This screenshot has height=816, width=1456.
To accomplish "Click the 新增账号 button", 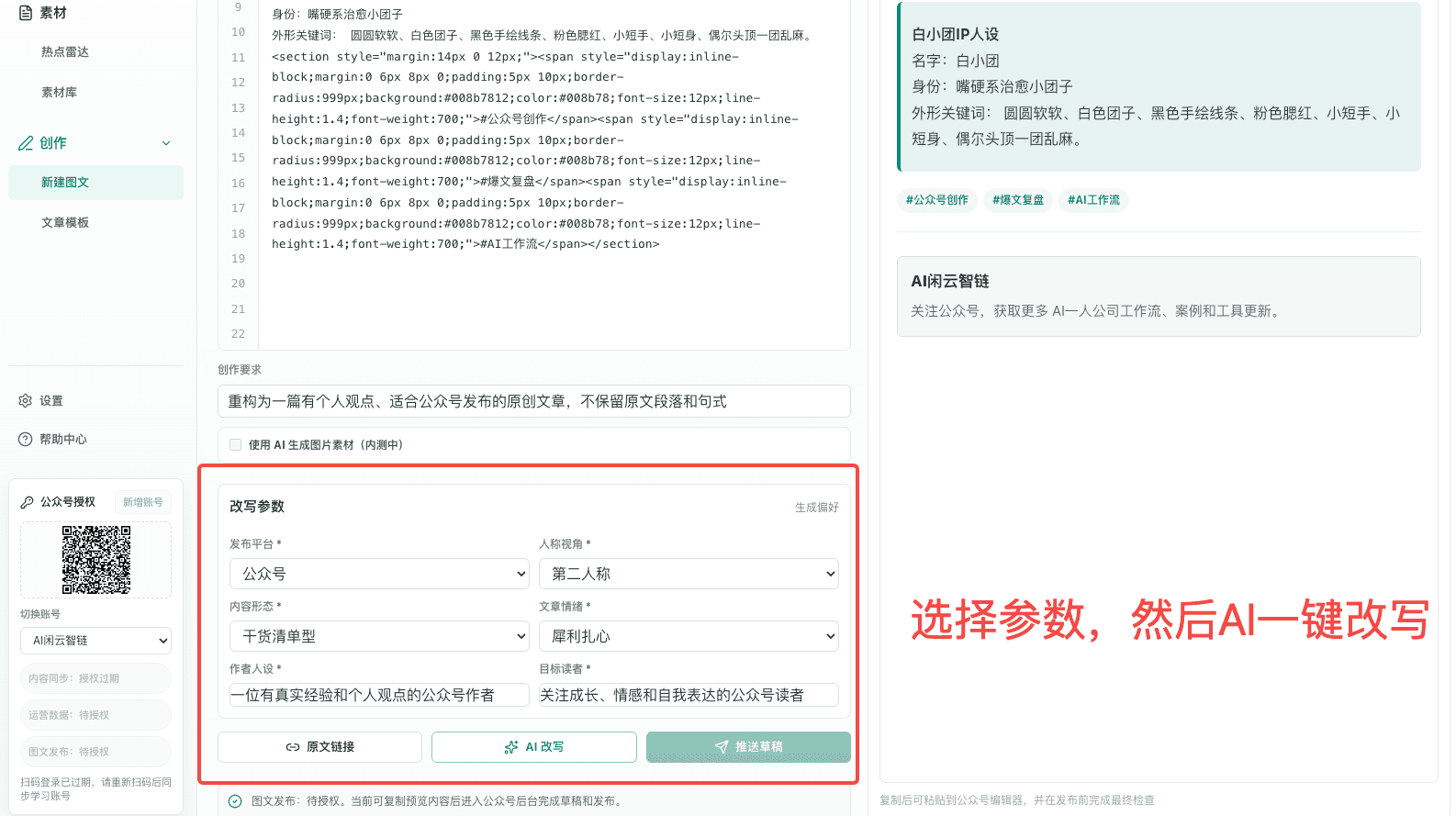I will 143,502.
